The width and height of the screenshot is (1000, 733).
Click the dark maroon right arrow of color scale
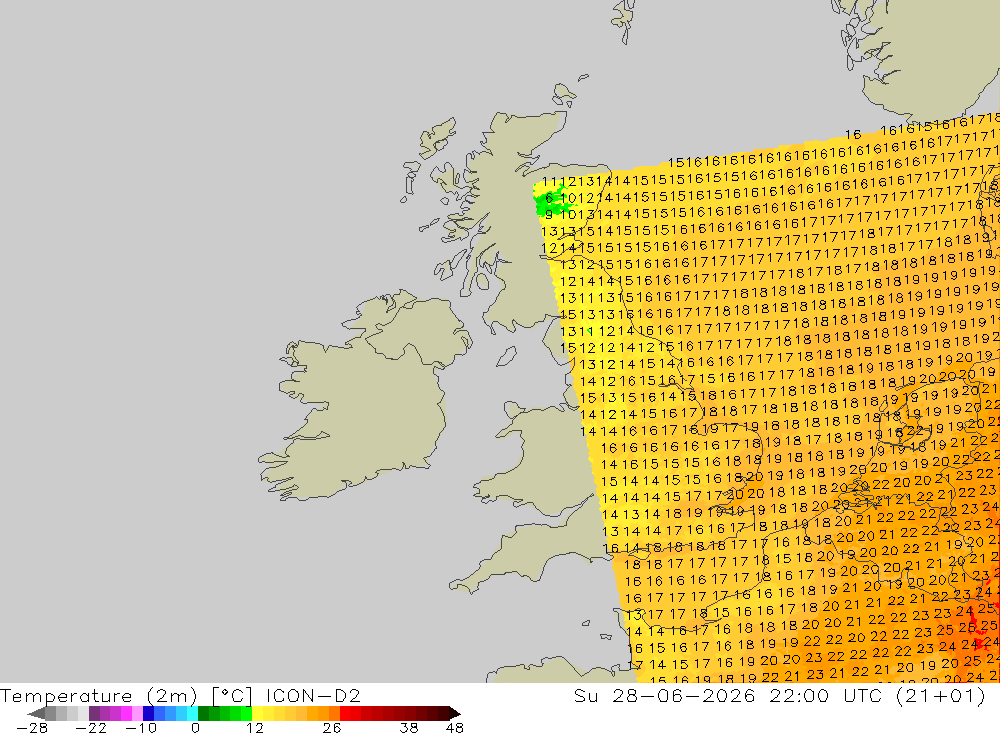click(x=454, y=713)
